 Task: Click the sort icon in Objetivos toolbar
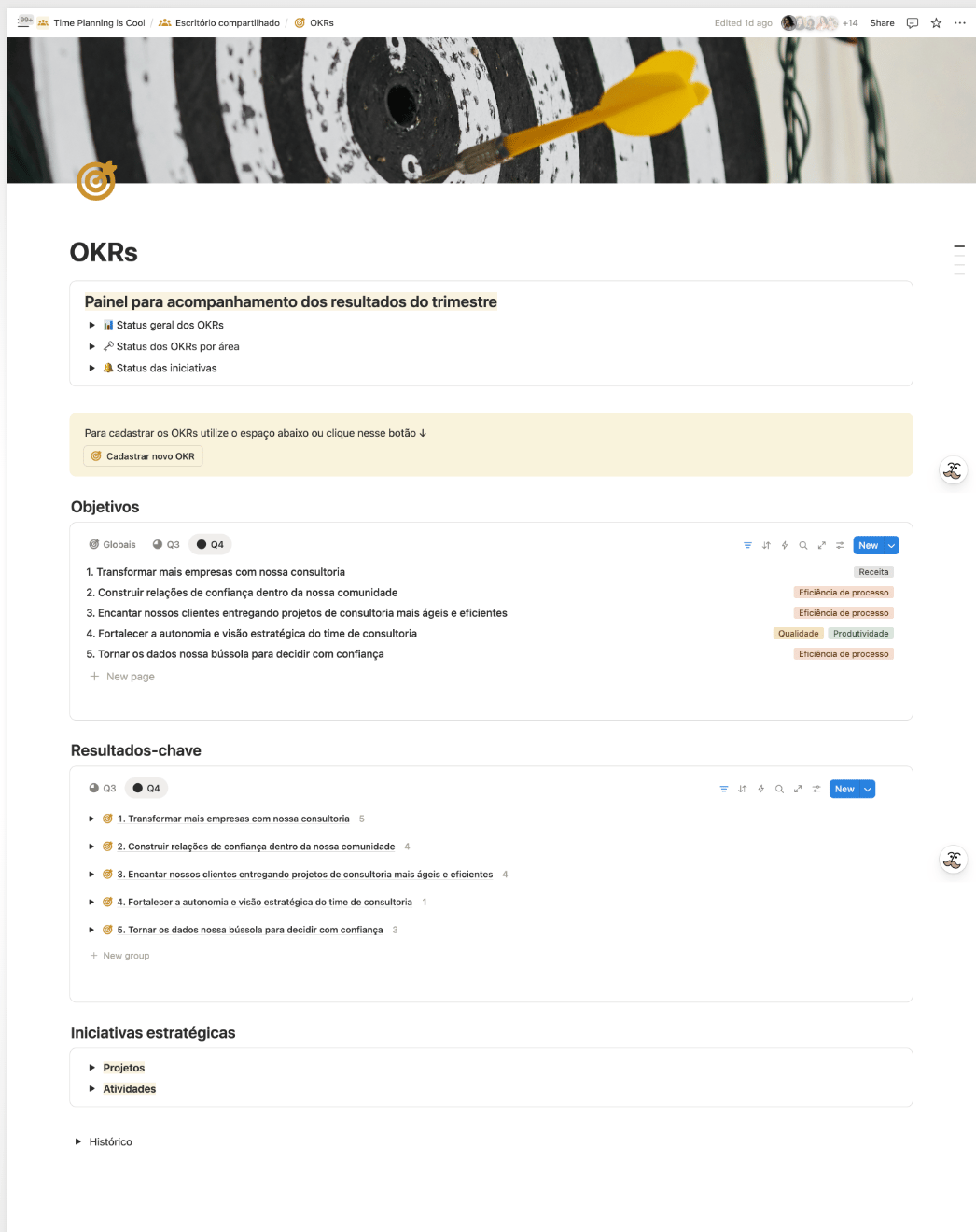[x=766, y=545]
